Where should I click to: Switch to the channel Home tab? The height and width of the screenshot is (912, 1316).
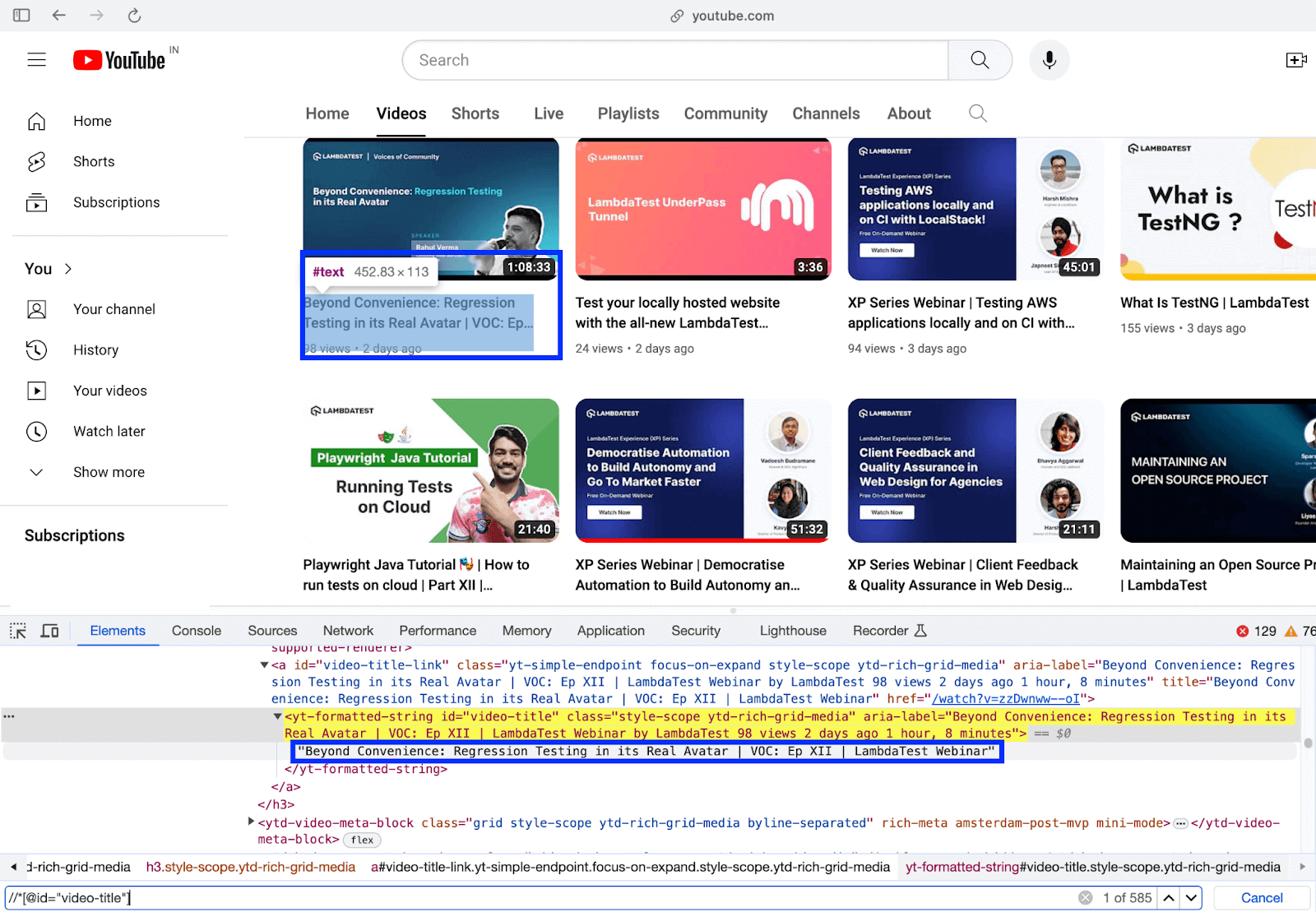[327, 113]
